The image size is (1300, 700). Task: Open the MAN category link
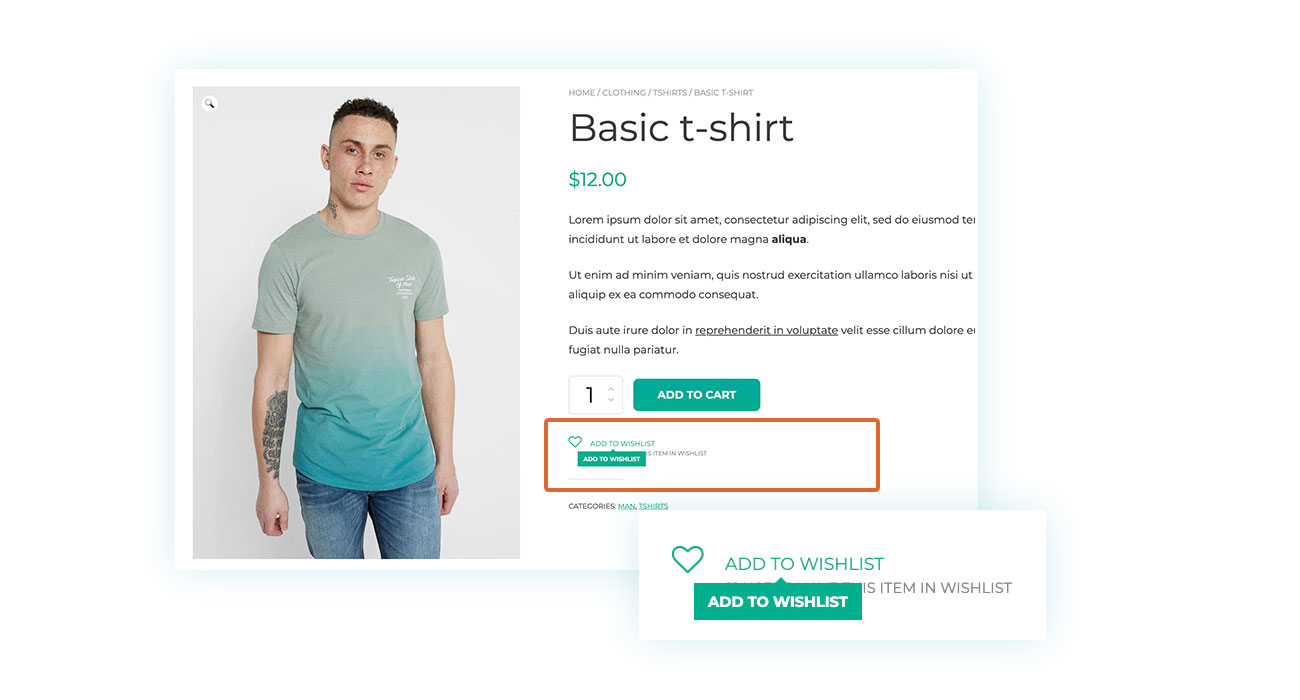click(627, 506)
